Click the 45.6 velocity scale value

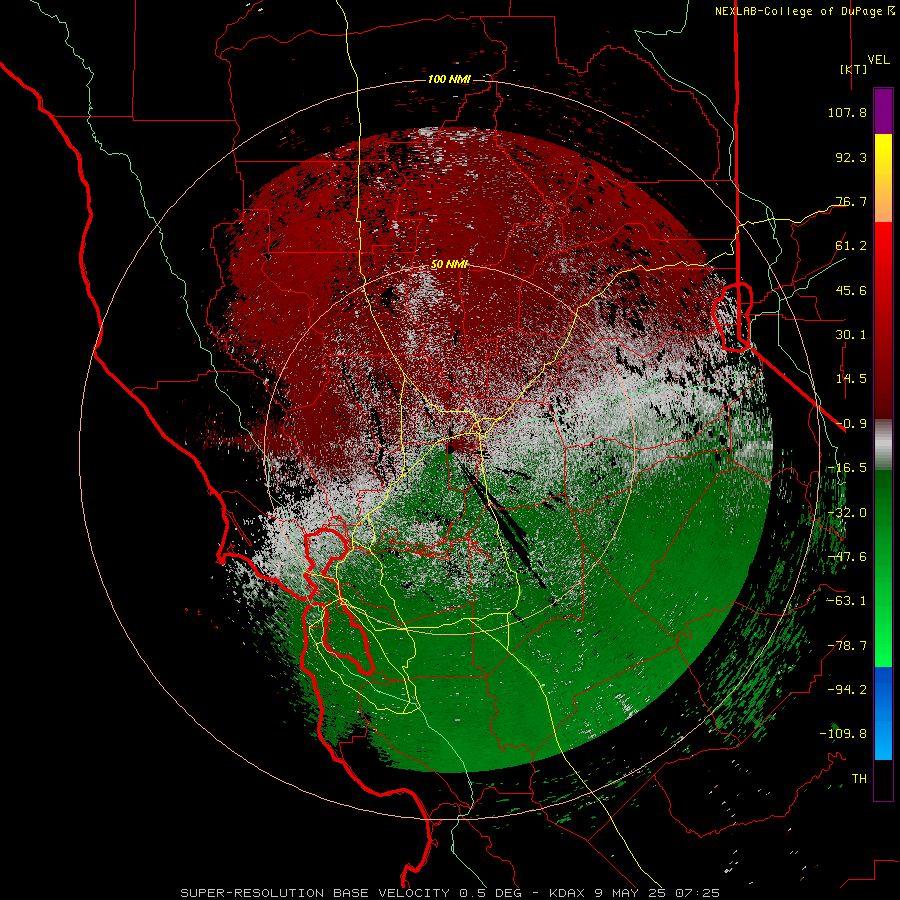pos(851,290)
